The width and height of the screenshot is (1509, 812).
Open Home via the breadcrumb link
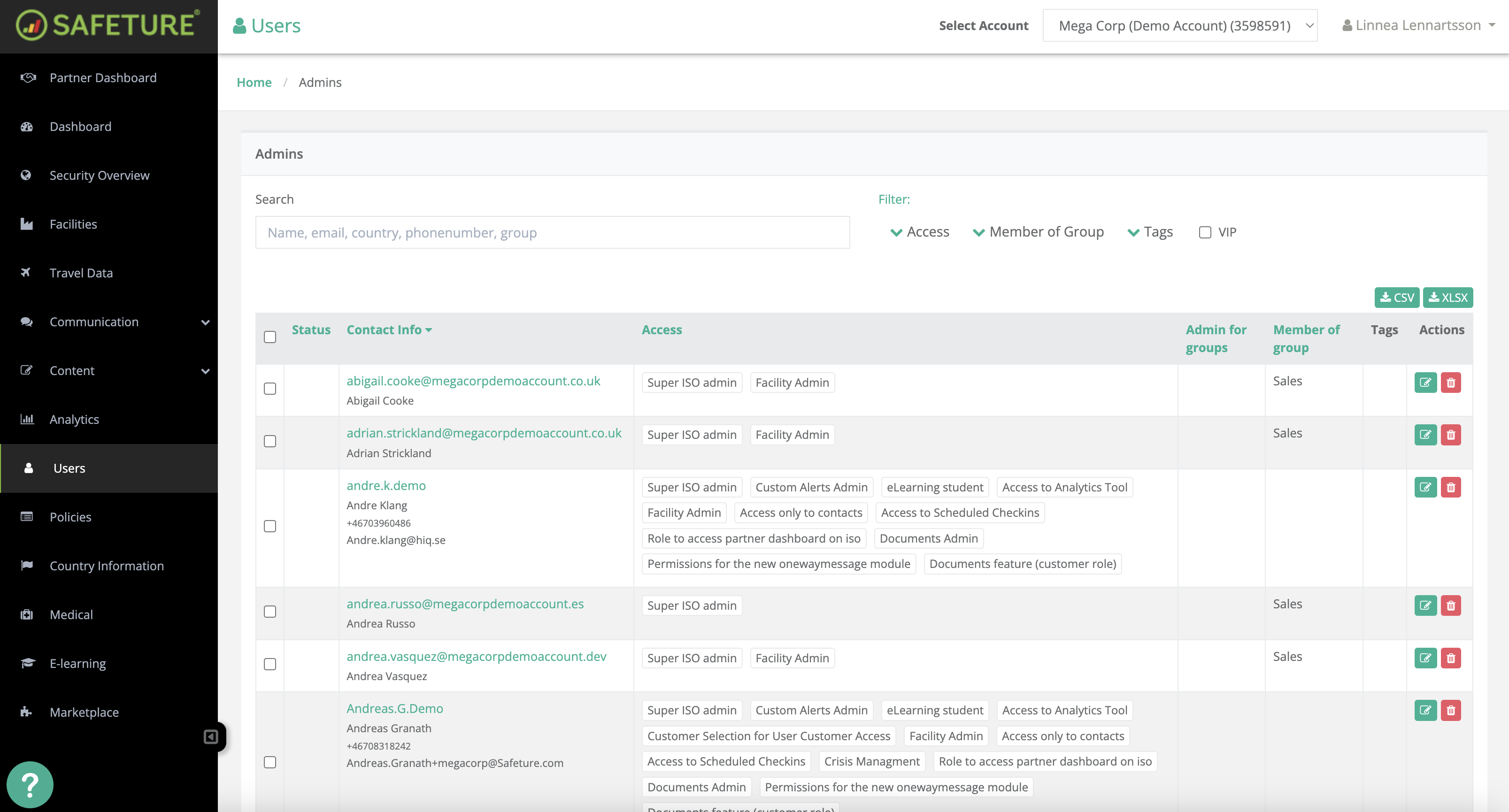[254, 82]
